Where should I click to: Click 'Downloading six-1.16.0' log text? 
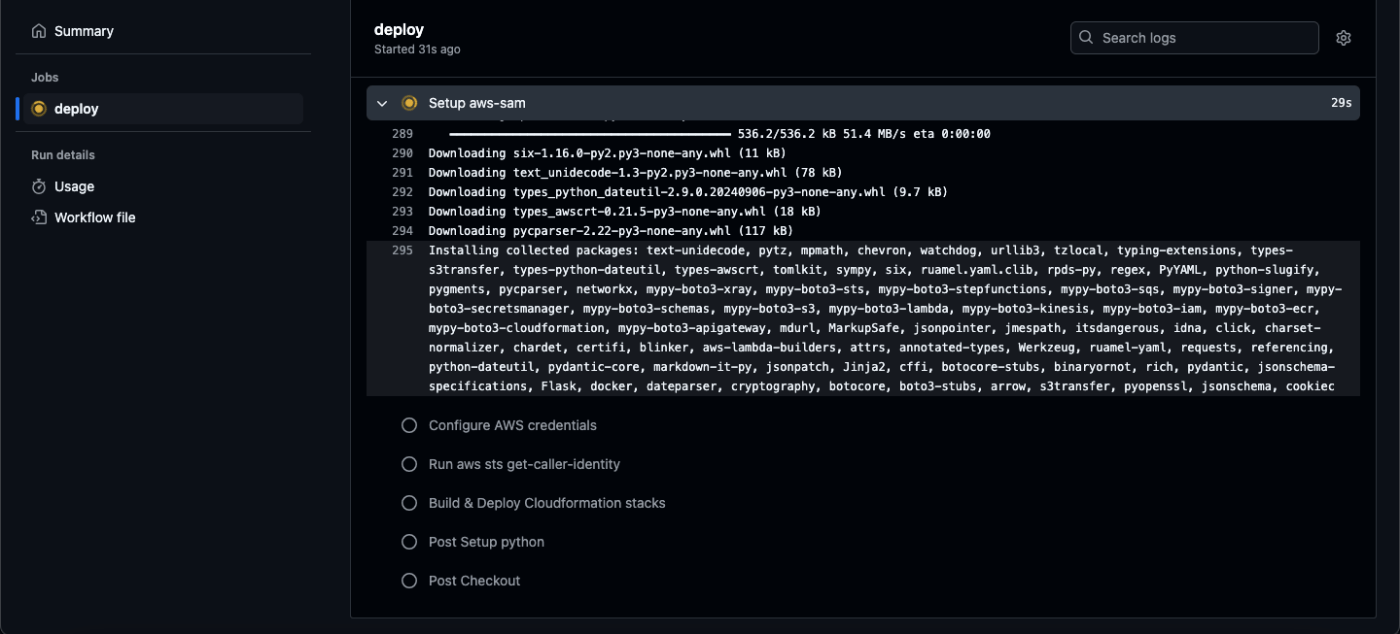(607, 153)
